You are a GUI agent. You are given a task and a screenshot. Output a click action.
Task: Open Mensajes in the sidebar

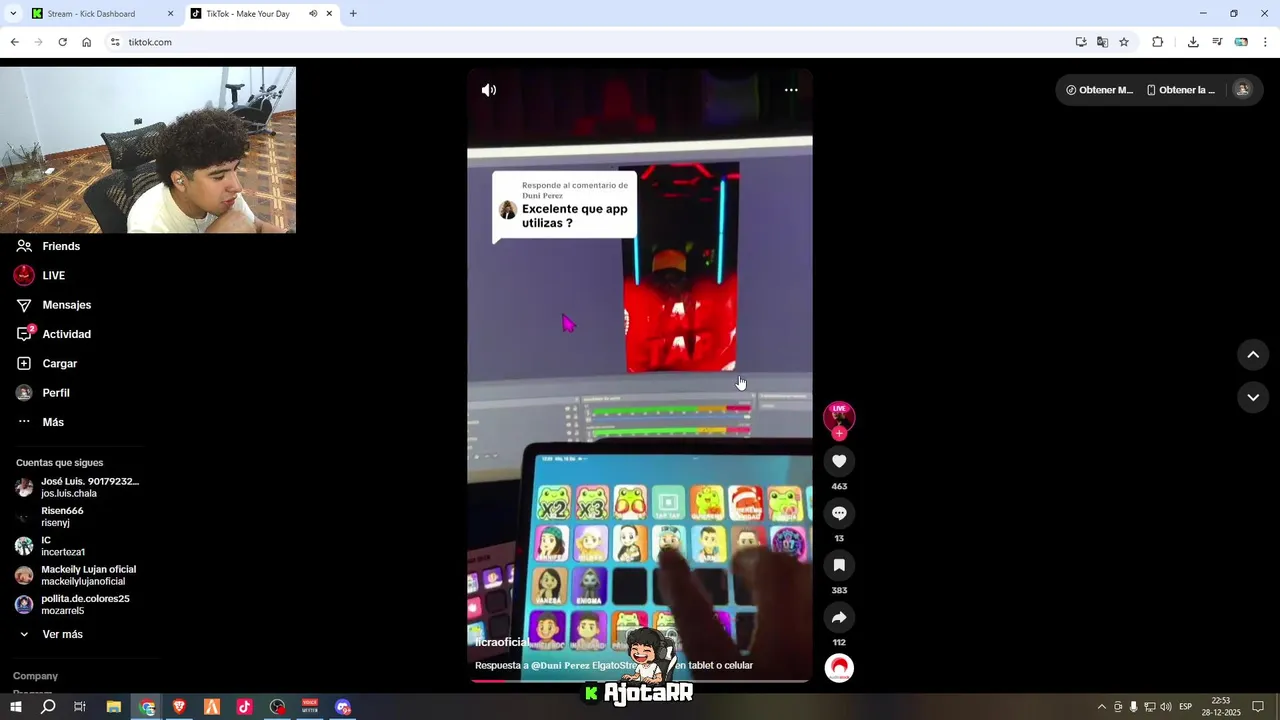coord(54,305)
